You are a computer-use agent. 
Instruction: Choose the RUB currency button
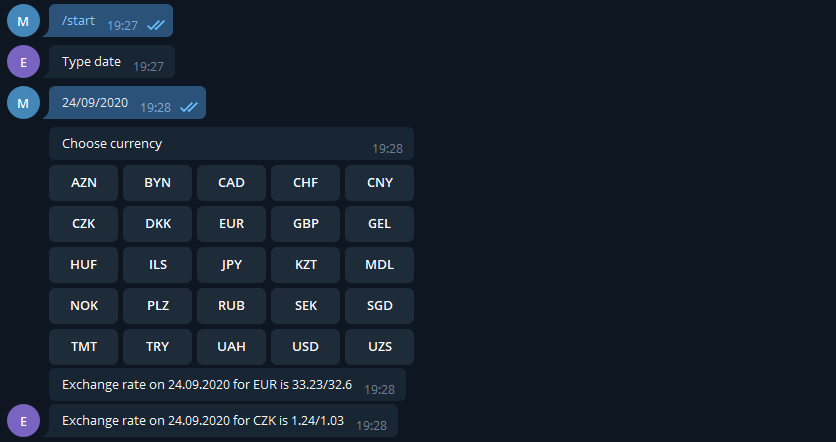coord(231,306)
